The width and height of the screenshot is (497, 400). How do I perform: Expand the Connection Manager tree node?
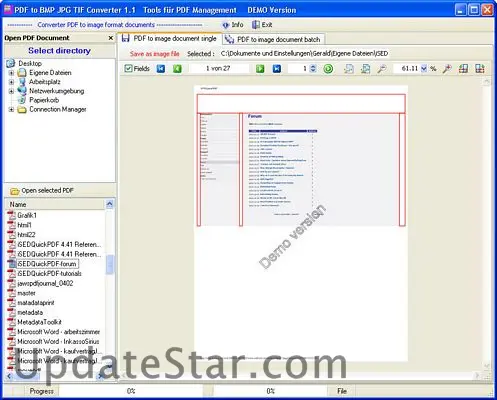11,109
